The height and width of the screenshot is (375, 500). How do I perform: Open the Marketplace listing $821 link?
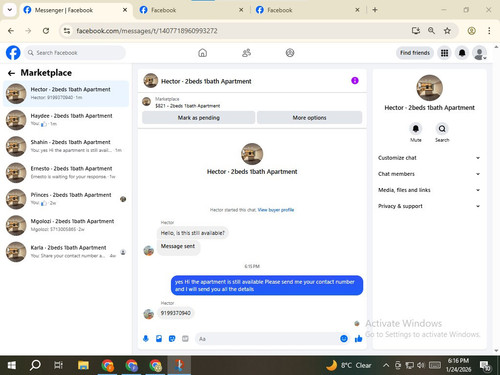188,106
